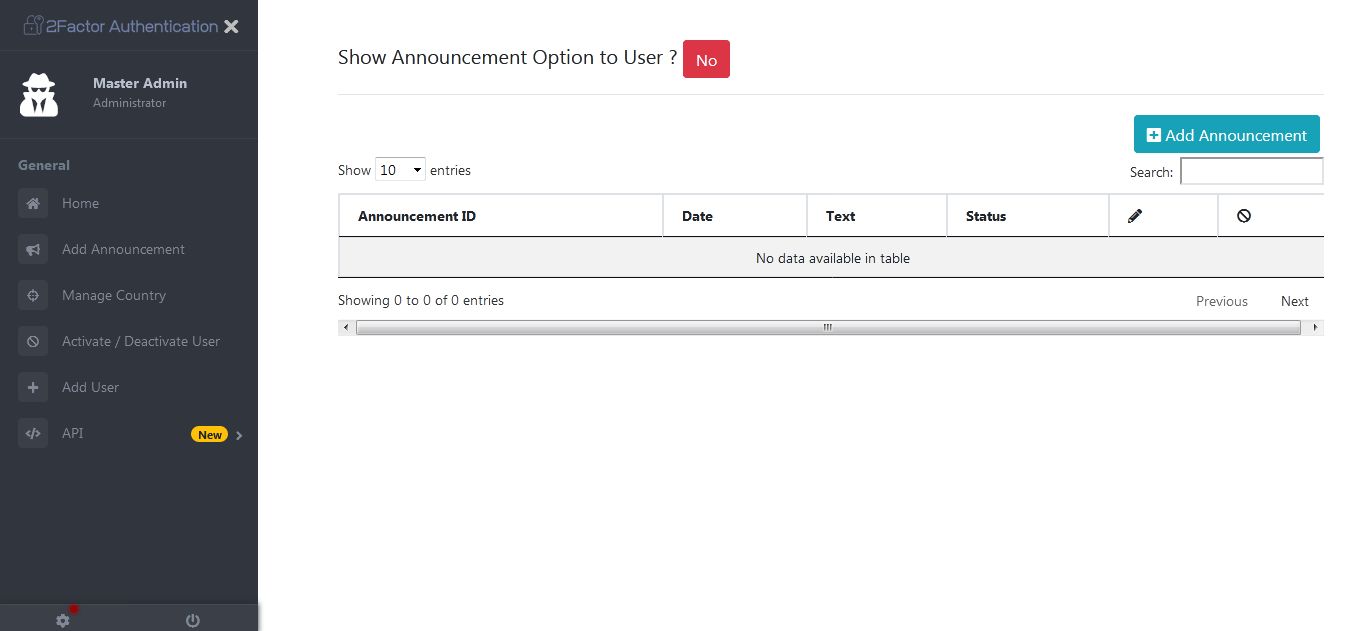This screenshot has height=631, width=1353.
Task: Focus the Search input field
Action: click(x=1251, y=172)
